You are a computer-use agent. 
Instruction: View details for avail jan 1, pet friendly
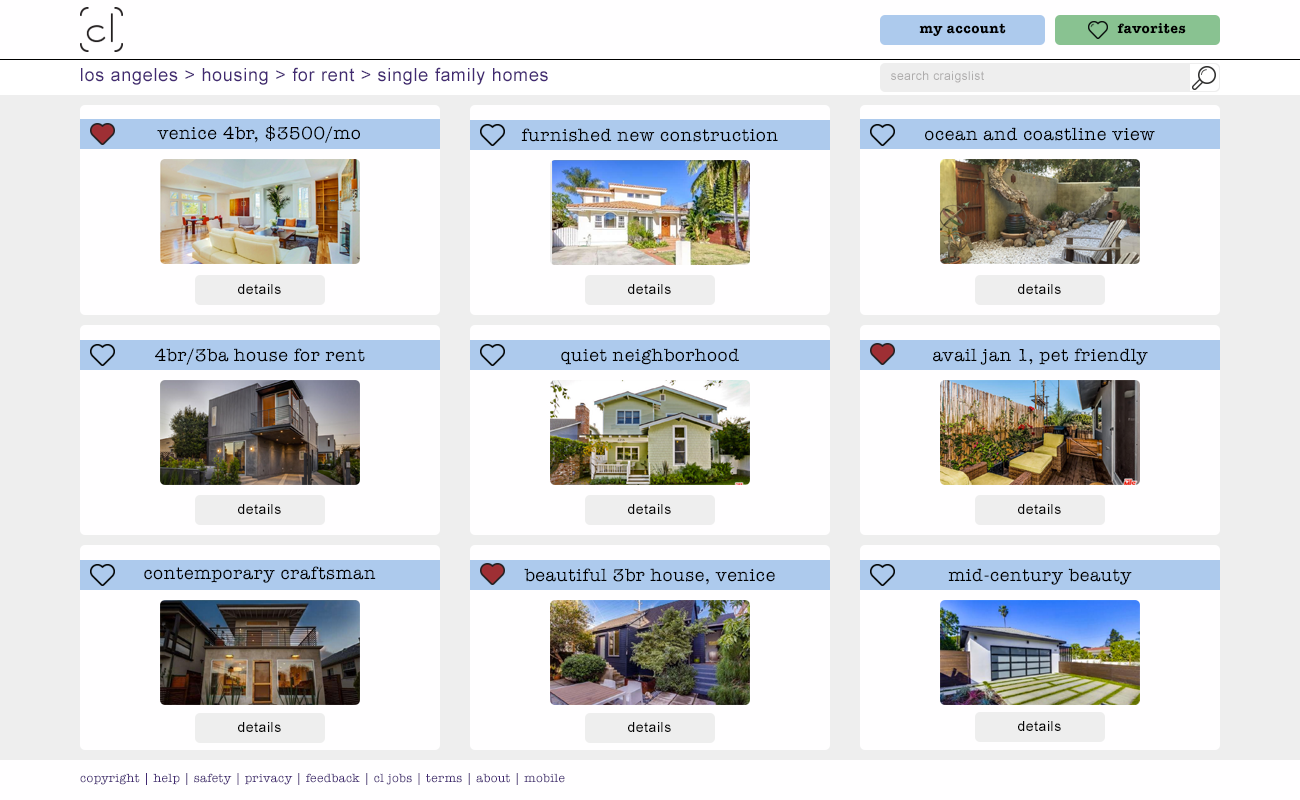[x=1040, y=510]
